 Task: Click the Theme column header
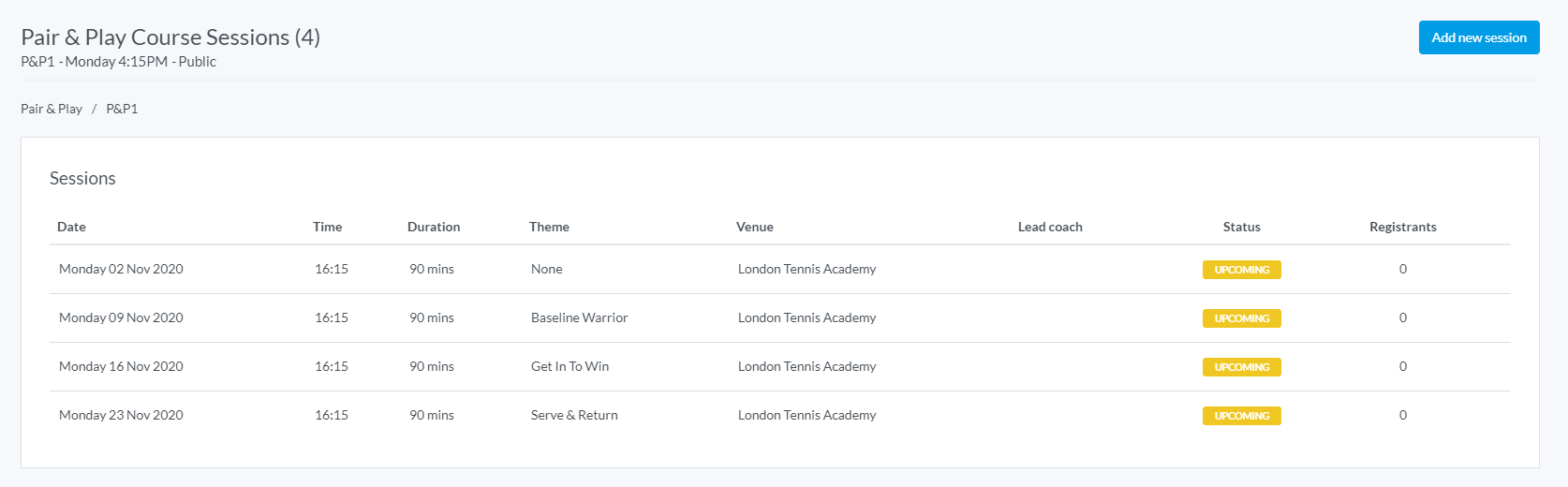click(x=549, y=227)
